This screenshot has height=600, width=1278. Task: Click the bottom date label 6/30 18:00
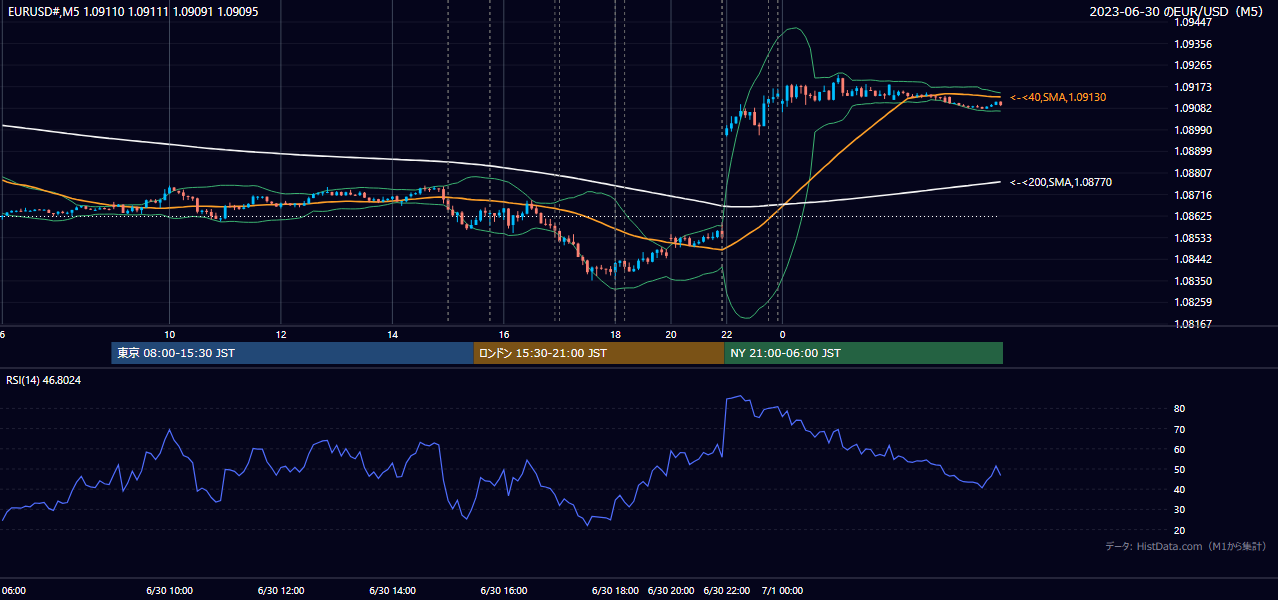click(x=616, y=591)
